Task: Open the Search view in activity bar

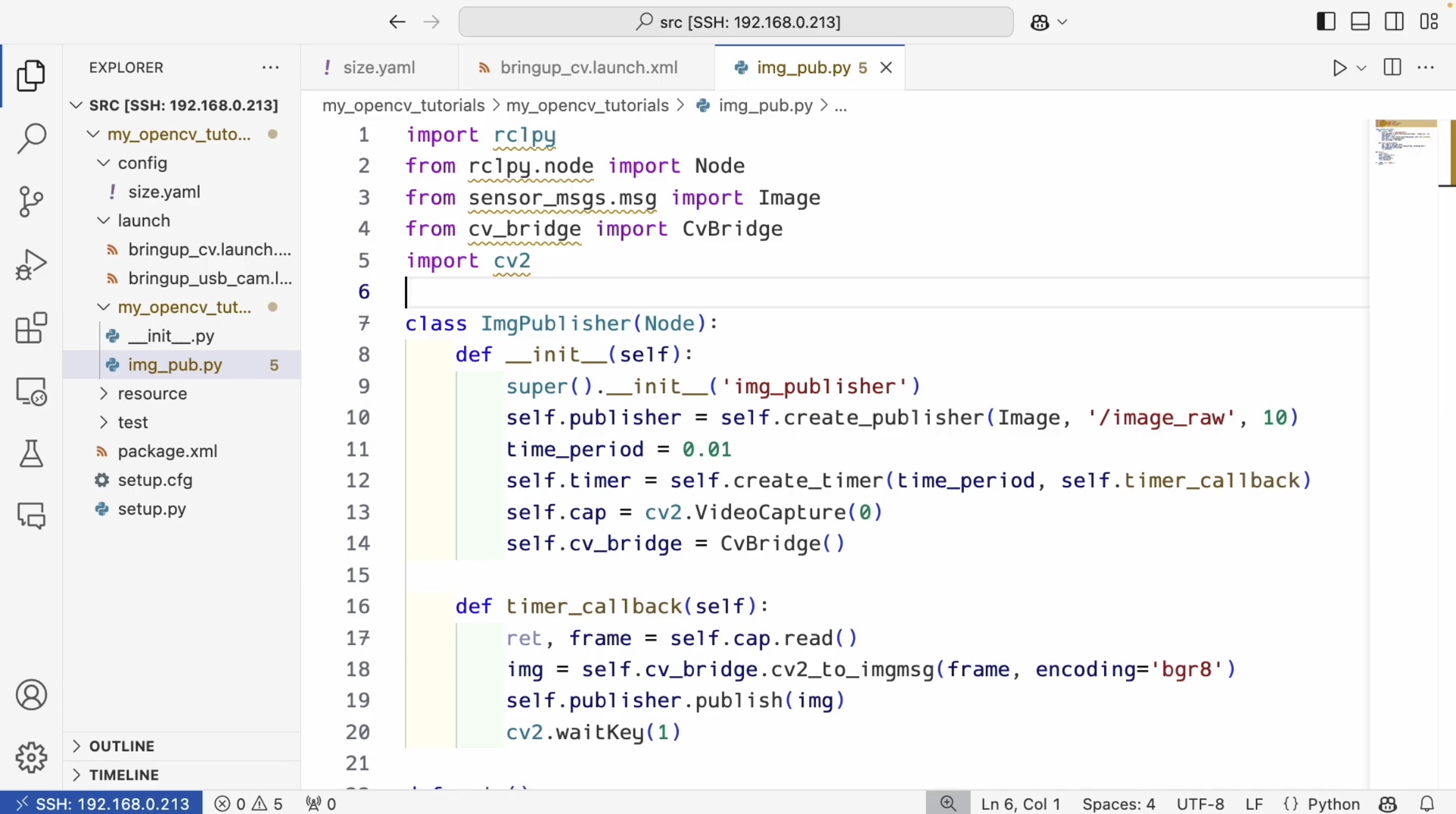Action: click(x=31, y=138)
